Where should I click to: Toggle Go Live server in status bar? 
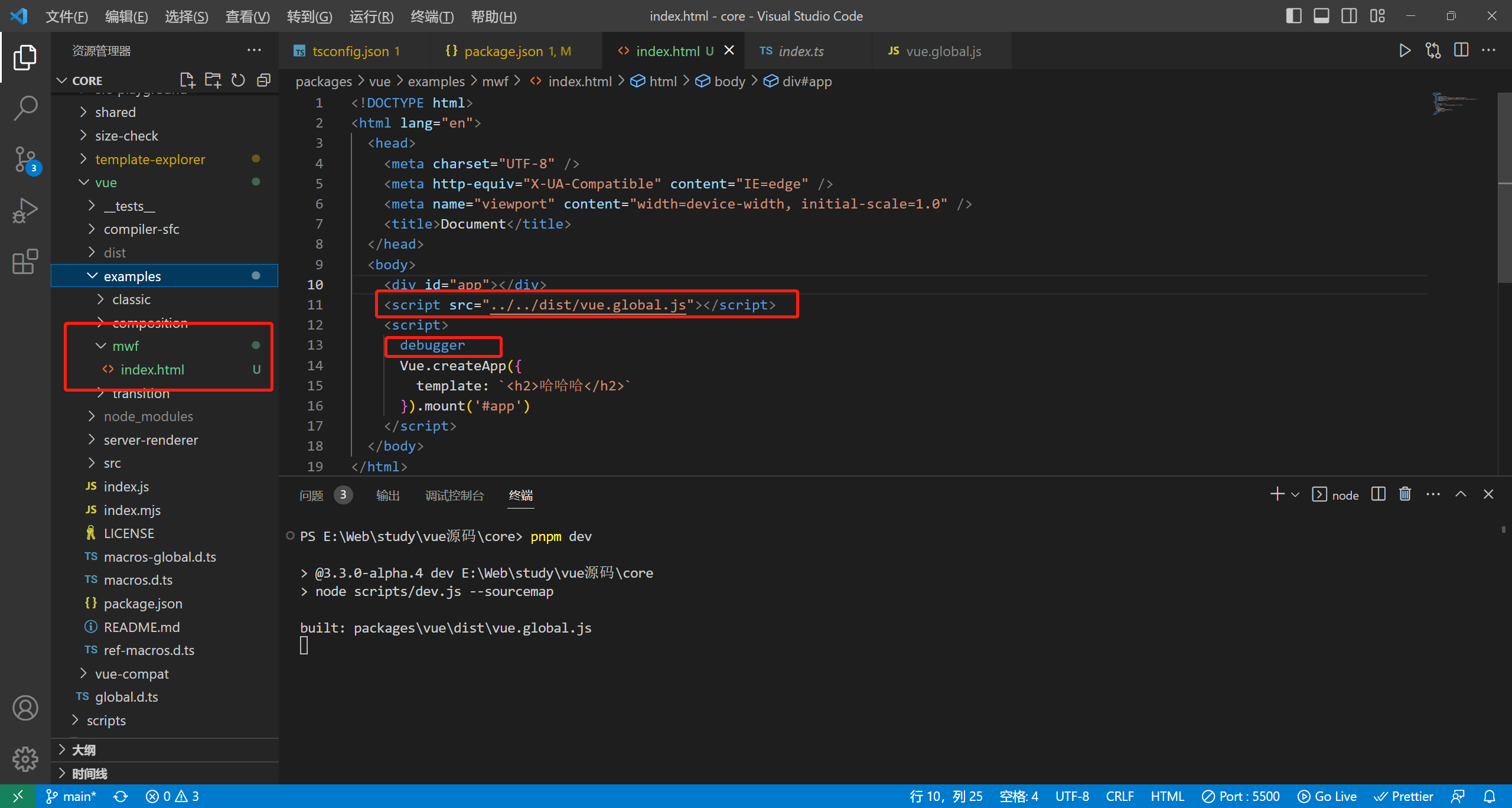coord(1327,796)
